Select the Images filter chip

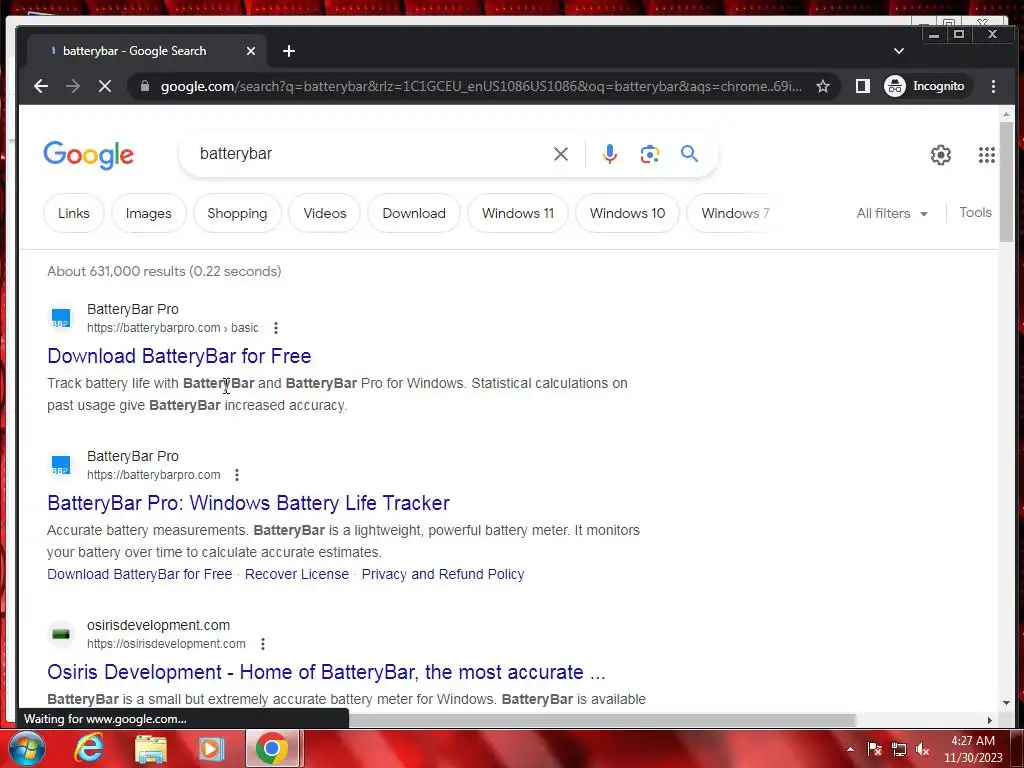(149, 213)
